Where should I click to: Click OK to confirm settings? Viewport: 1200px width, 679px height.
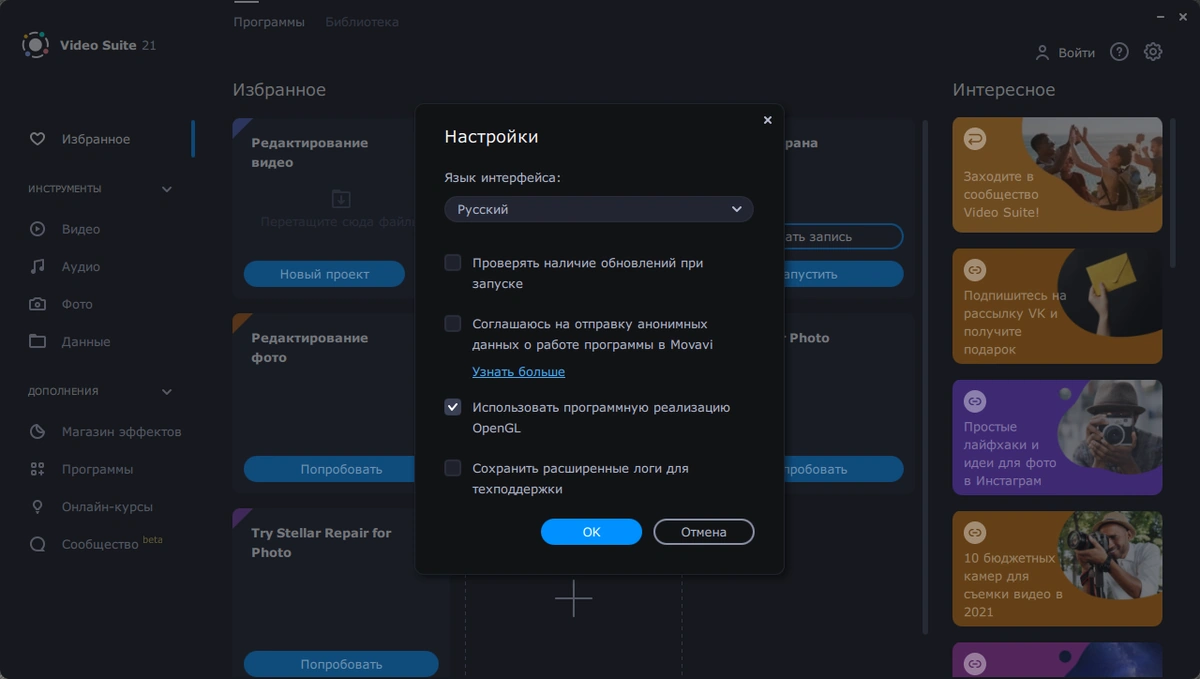(x=591, y=532)
